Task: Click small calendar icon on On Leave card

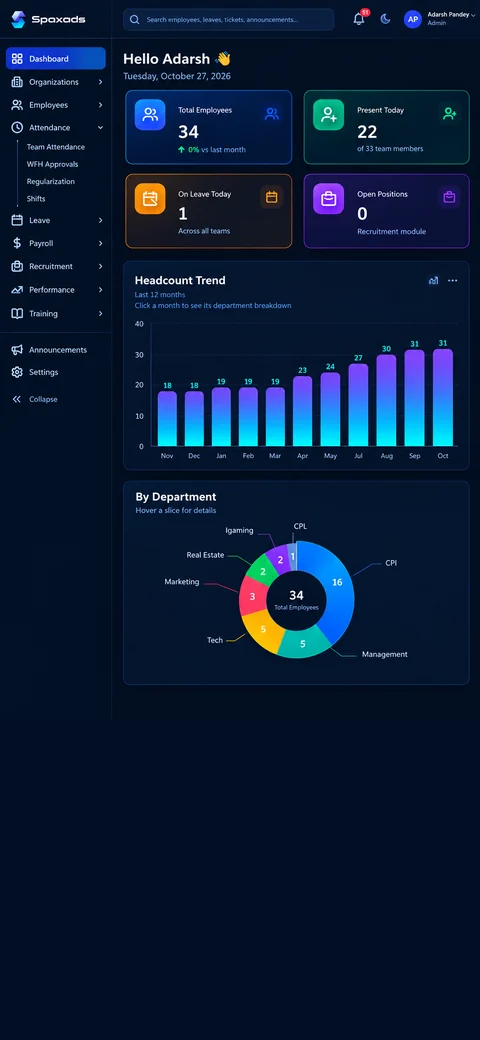Action: click(272, 197)
